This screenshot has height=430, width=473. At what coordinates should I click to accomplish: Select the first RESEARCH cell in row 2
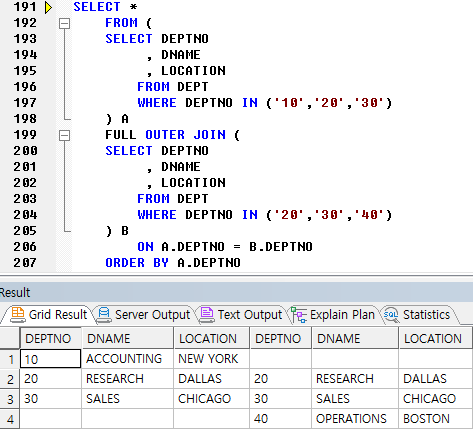[x=128, y=379]
